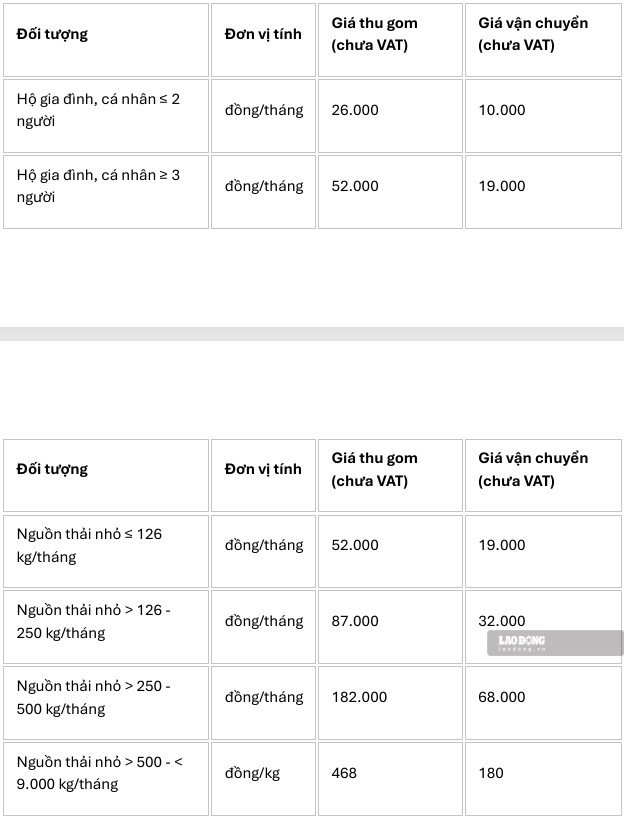Click the gray divider bar between tables
Screen dimensions: 624x819
pyautogui.click(x=312, y=334)
